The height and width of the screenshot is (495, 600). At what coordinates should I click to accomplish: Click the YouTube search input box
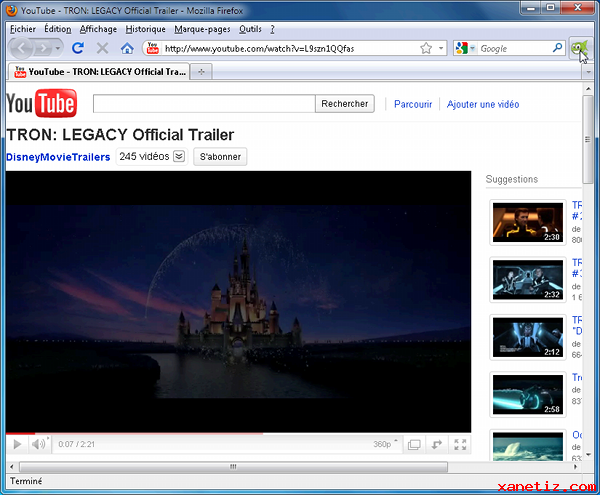pos(204,104)
